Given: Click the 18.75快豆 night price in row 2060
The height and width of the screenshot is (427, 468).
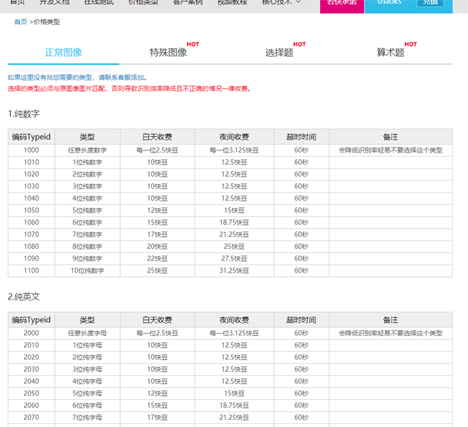Looking at the screenshot, I should (234, 405).
